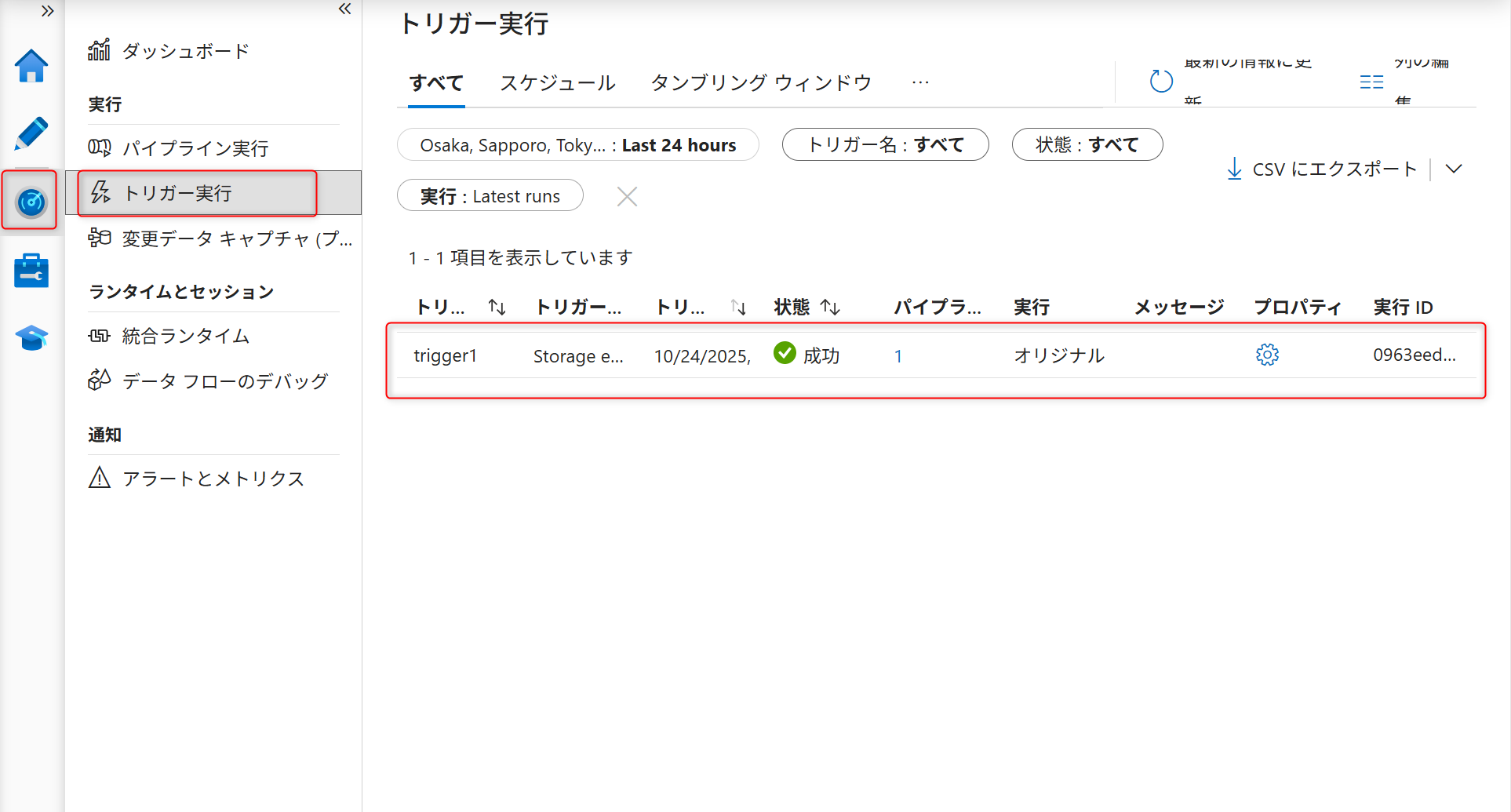1511x812 pixels.
Task: Switch to the スケジュール tab
Action: (x=557, y=82)
